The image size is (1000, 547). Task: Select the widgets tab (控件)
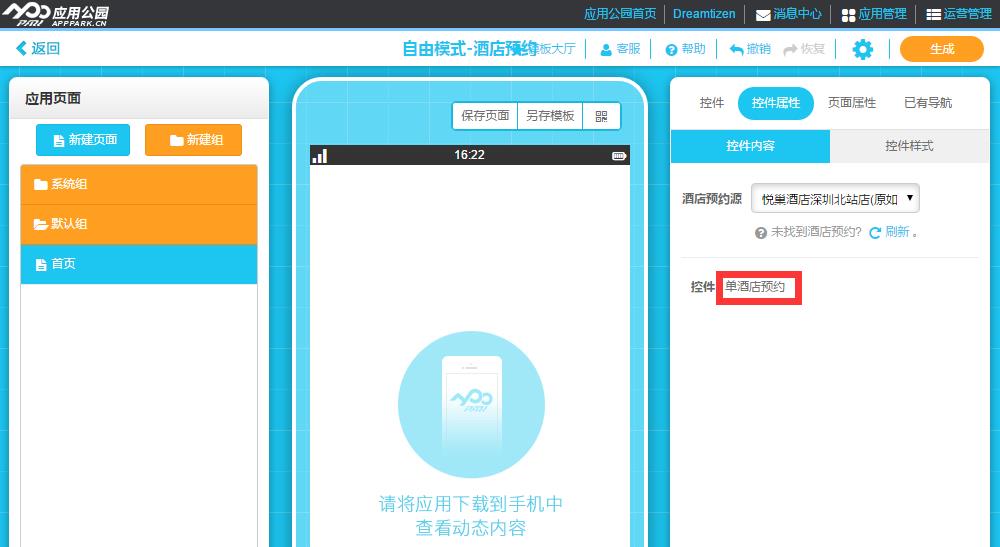pos(712,103)
